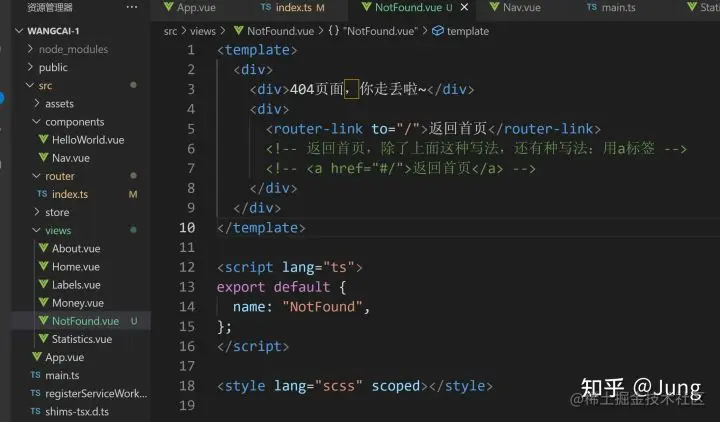Click the src breadcrumb segment
The width and height of the screenshot is (720, 422).
(x=170, y=31)
